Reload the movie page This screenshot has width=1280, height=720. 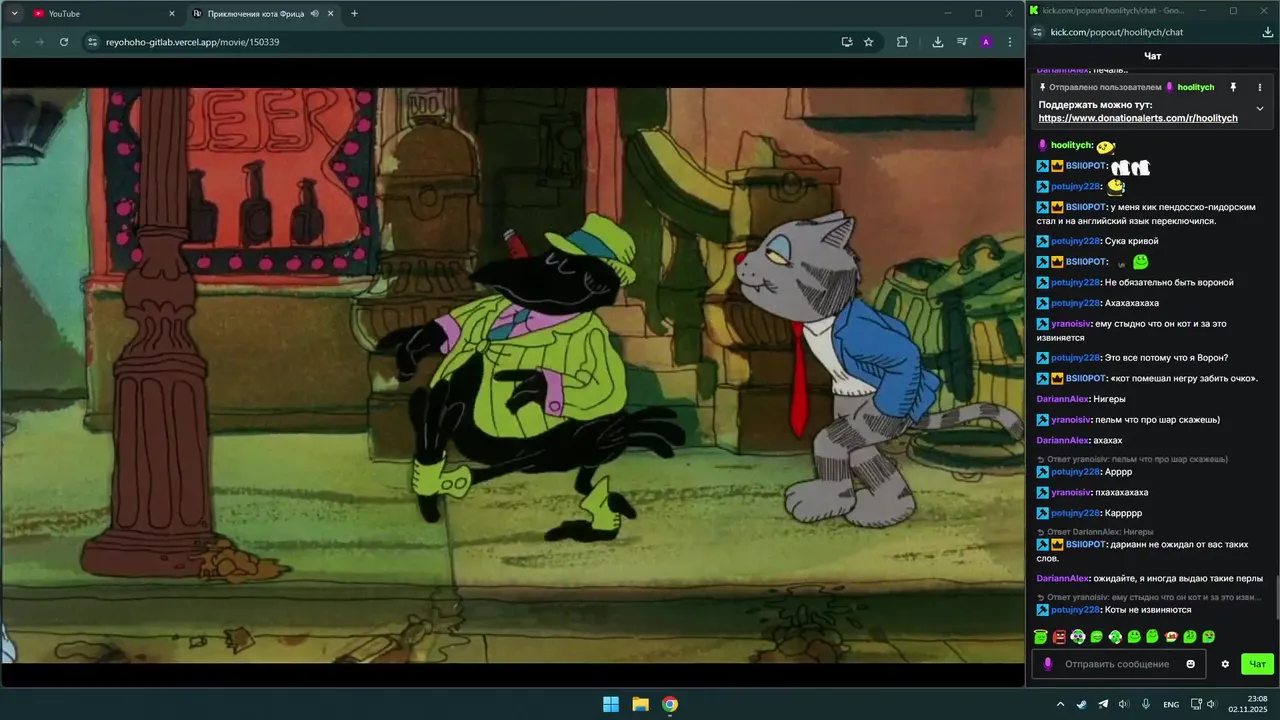click(x=64, y=42)
